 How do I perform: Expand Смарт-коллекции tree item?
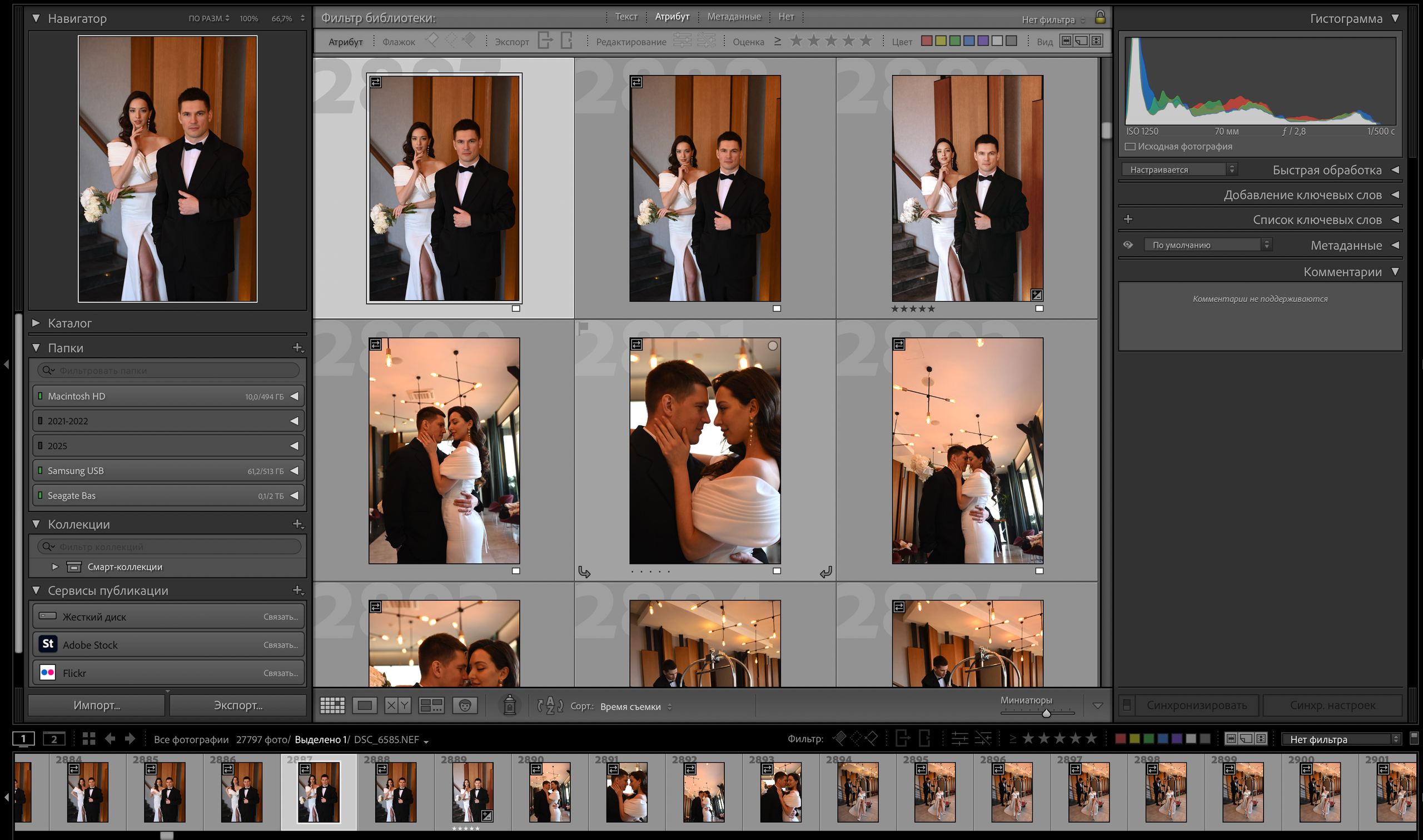point(55,567)
